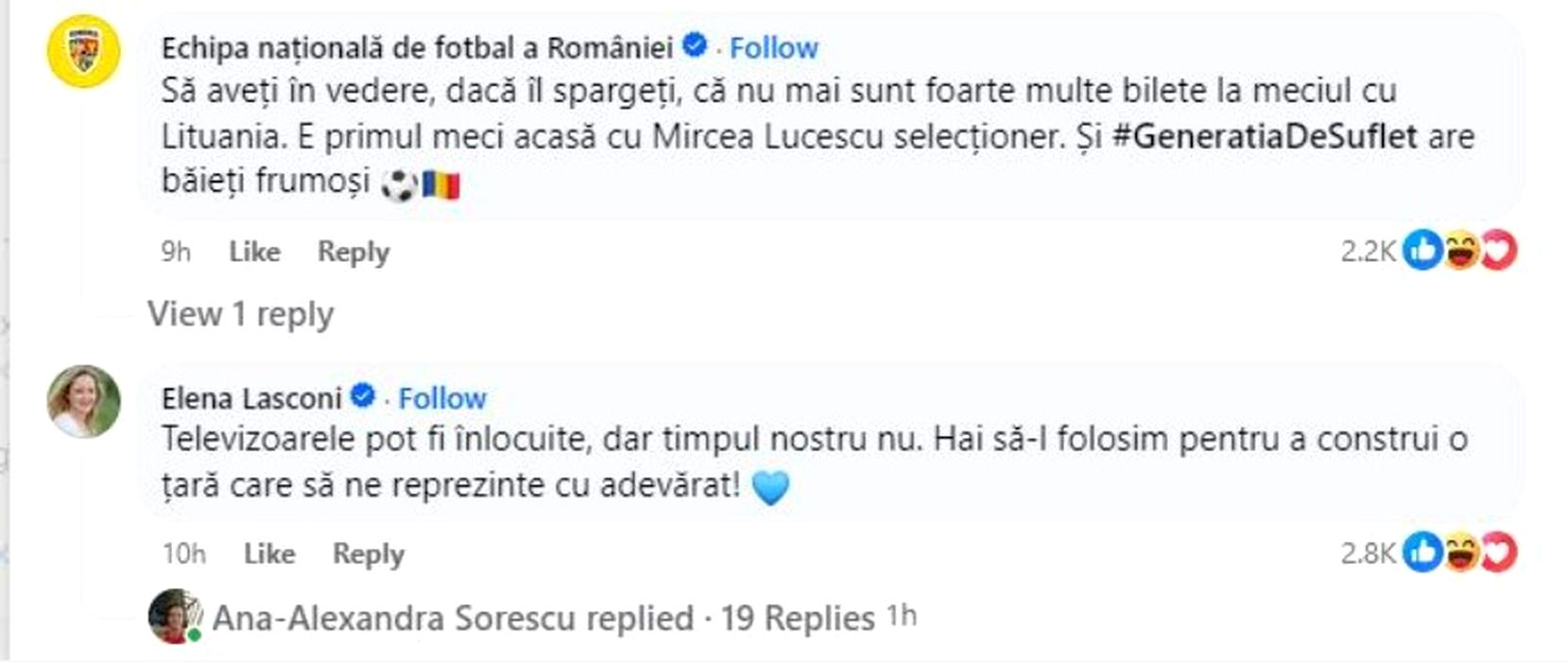This screenshot has width=1568, height=662.
Task: Open Elena Lasconi's profile name link
Action: click(250, 398)
